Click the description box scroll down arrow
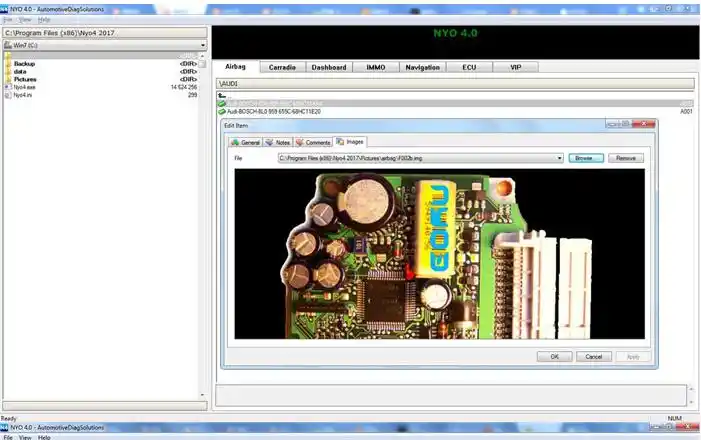Screen dimensions: 701x440 [x=691, y=402]
